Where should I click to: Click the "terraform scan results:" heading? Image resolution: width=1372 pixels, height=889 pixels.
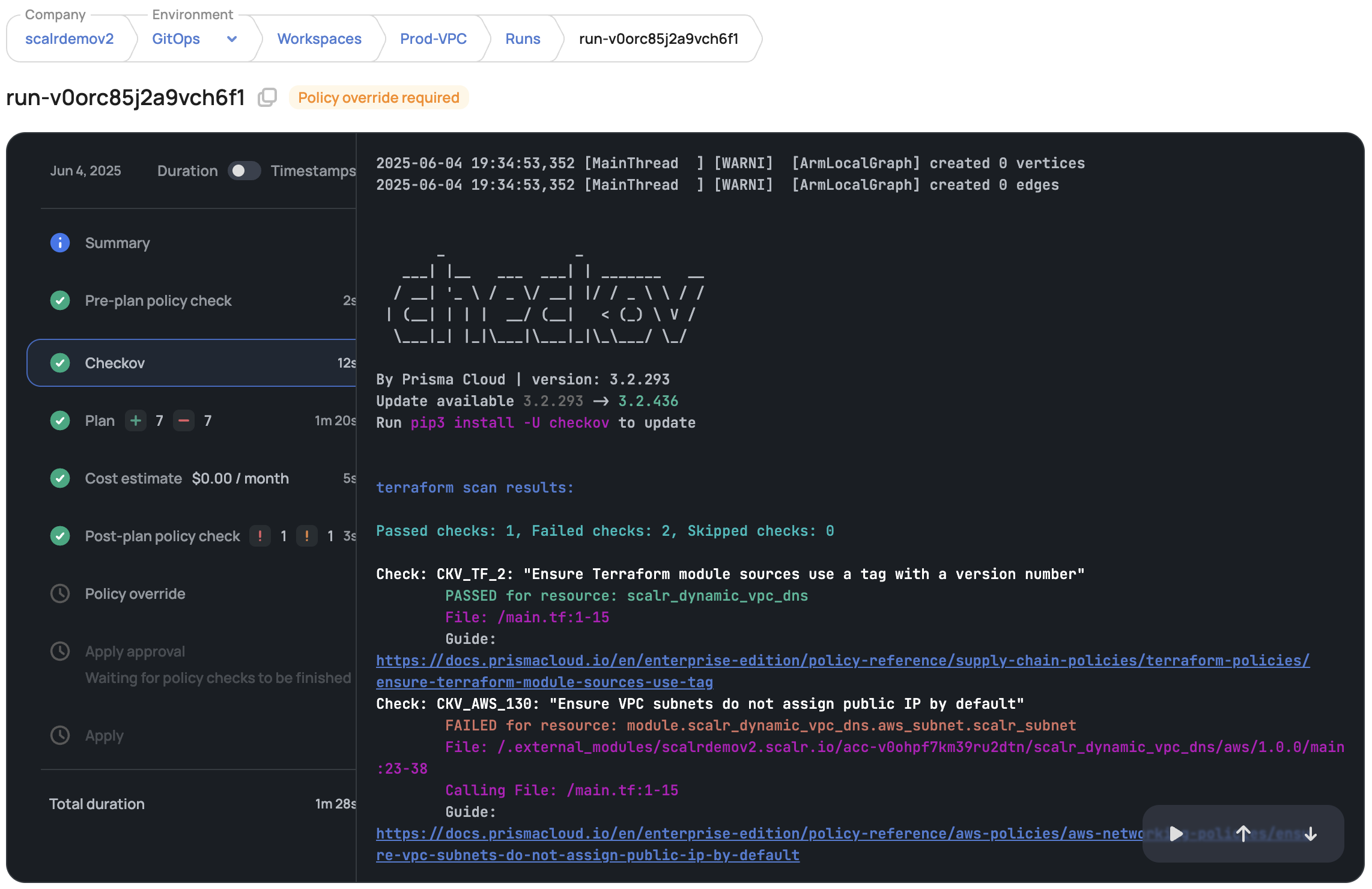coord(475,488)
